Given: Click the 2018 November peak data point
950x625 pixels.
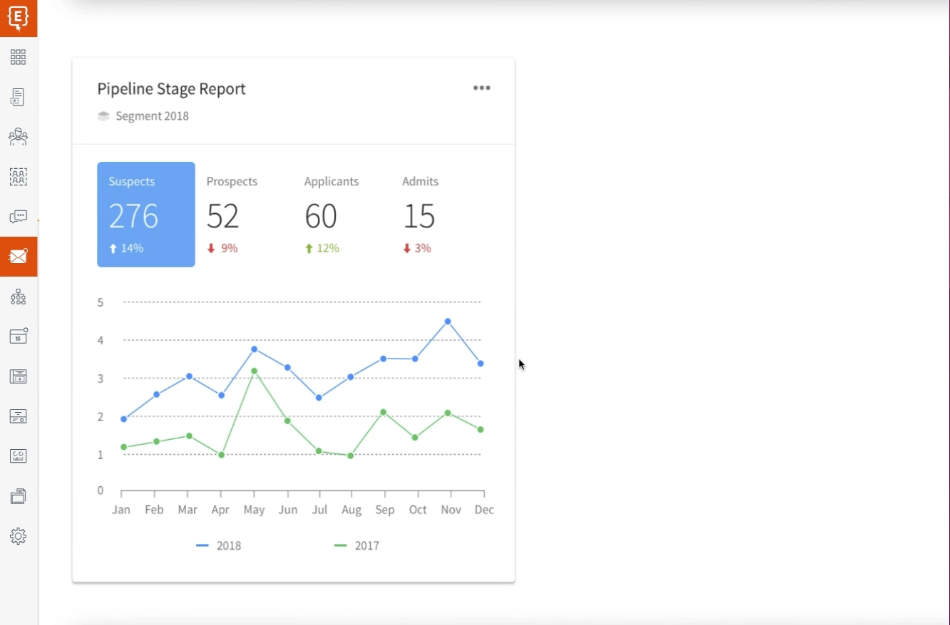Looking at the screenshot, I should [x=448, y=322].
